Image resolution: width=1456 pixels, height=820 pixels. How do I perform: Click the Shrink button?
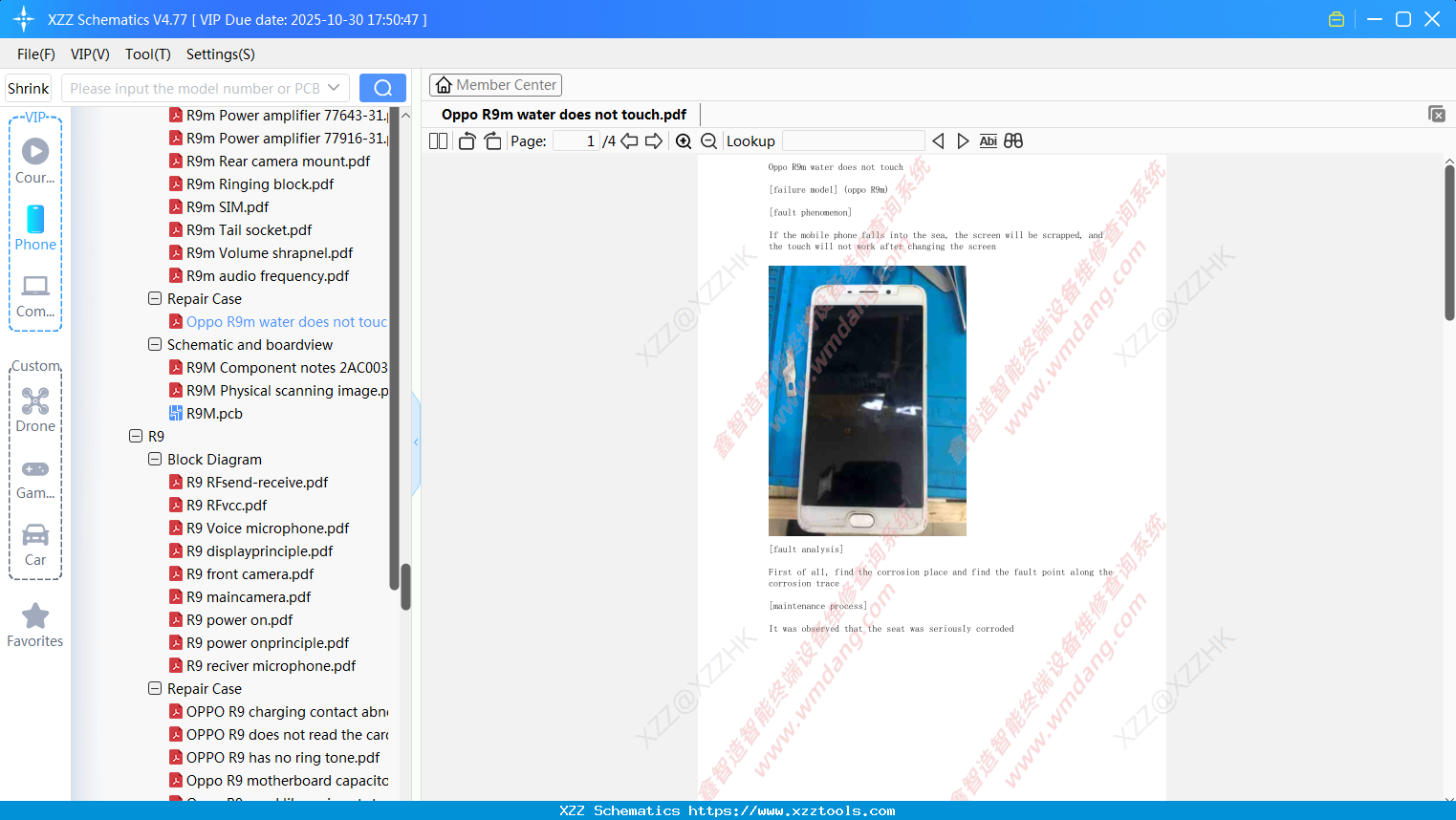(x=28, y=88)
